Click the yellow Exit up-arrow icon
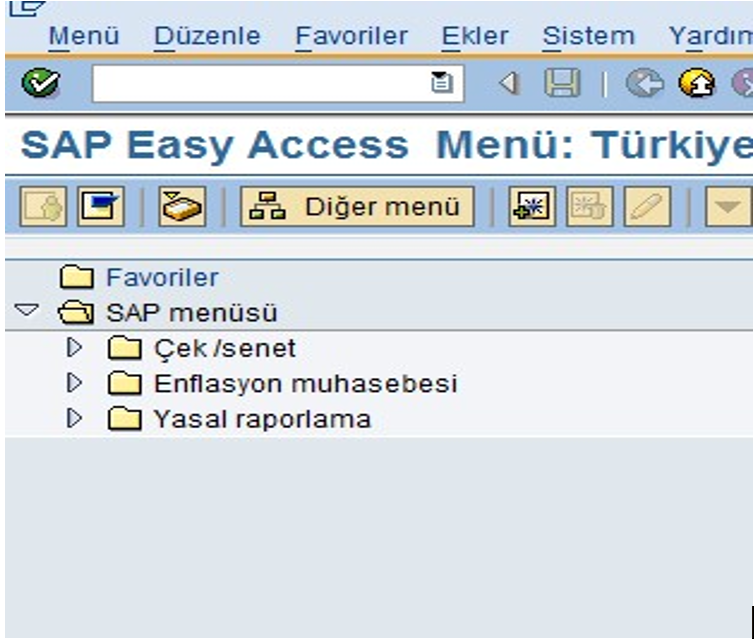Image resolution: width=756 pixels, height=642 pixels. [x=697, y=83]
